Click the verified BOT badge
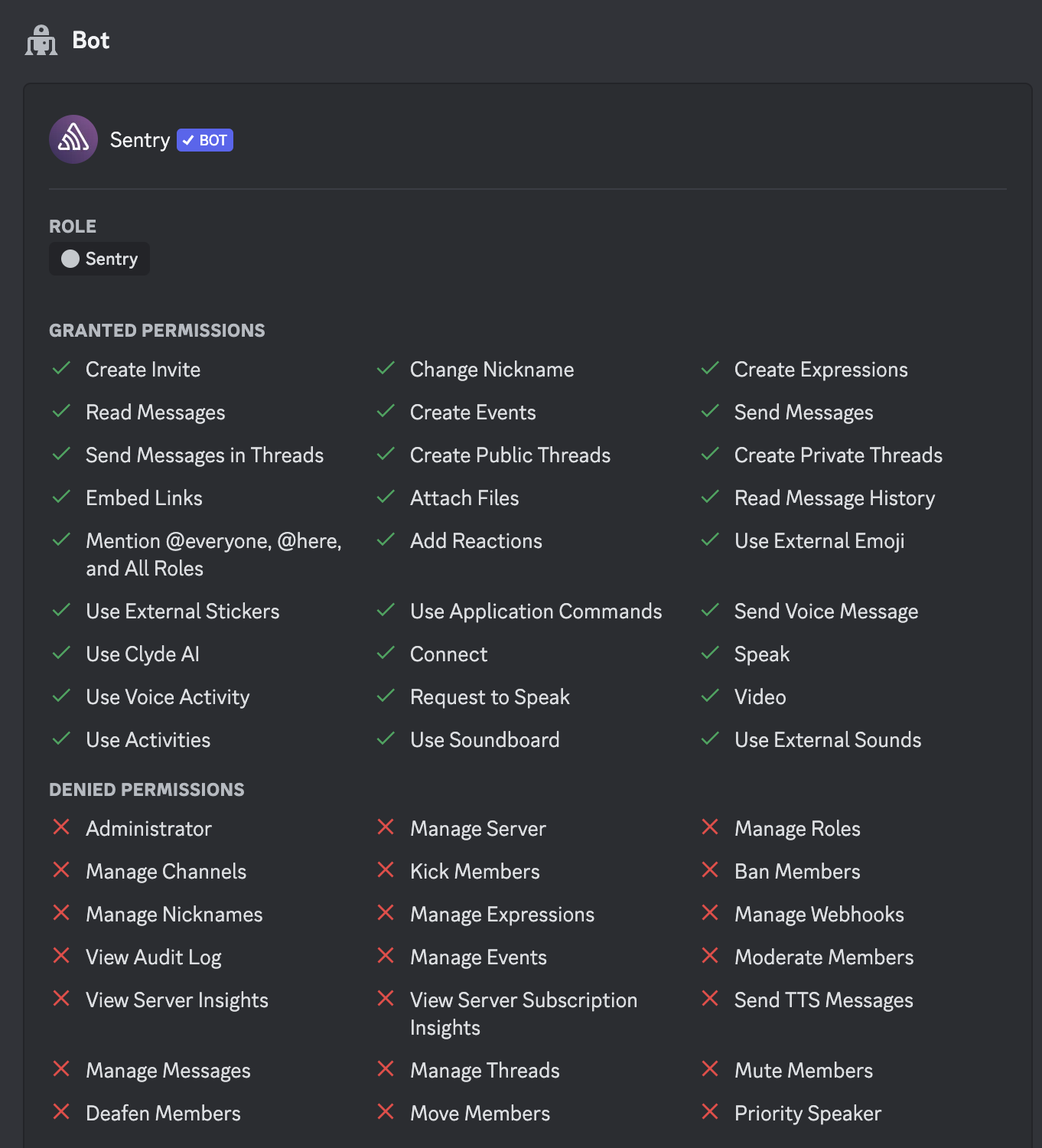 205,140
